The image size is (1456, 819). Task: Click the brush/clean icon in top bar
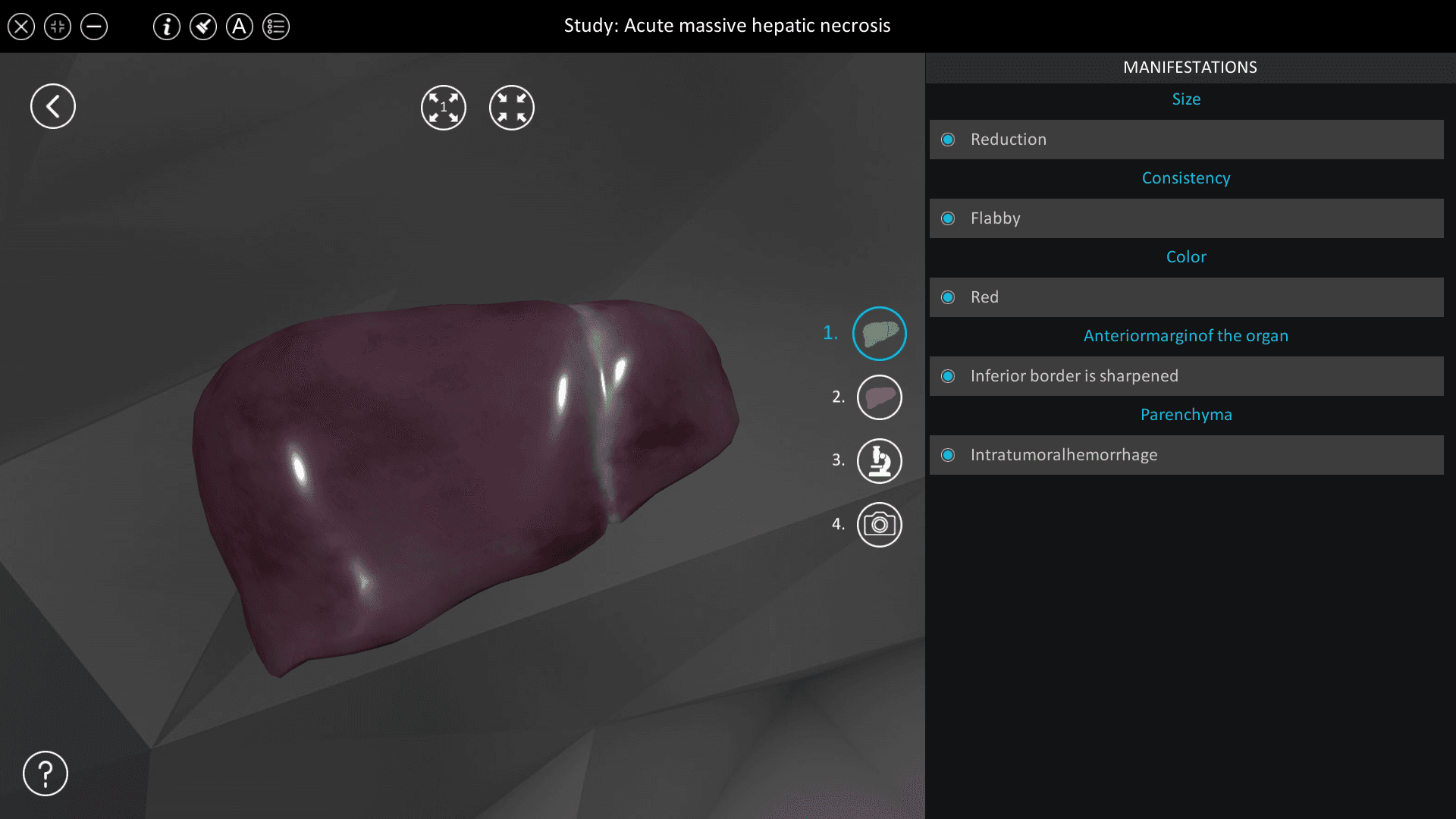pyautogui.click(x=203, y=27)
